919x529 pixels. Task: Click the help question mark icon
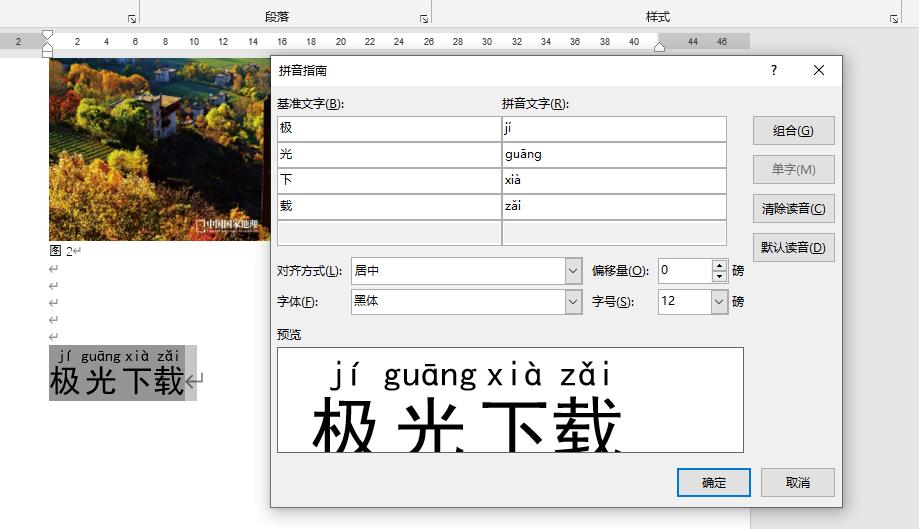(x=773, y=70)
